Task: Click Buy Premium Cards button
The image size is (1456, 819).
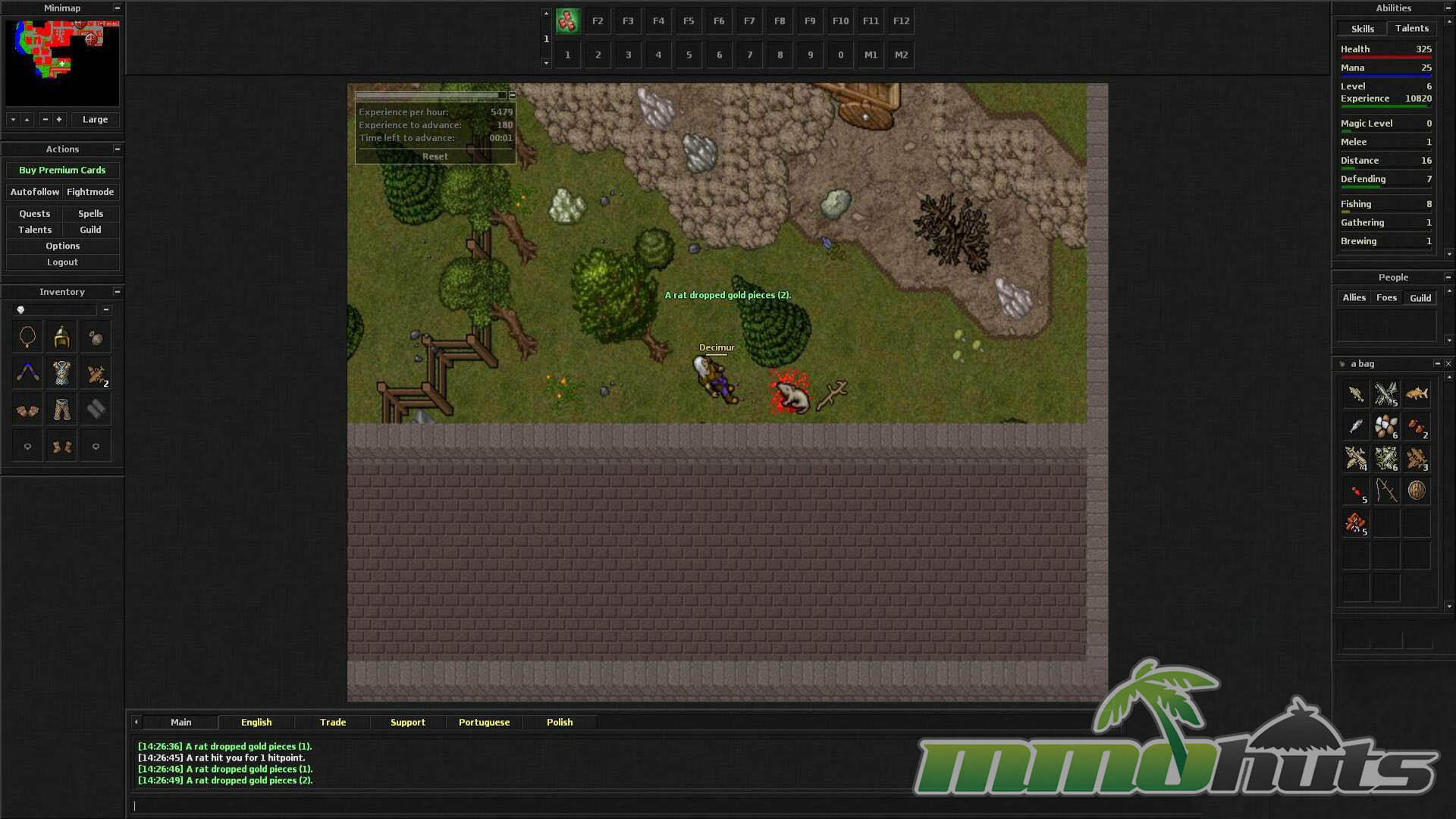Action: coord(62,170)
